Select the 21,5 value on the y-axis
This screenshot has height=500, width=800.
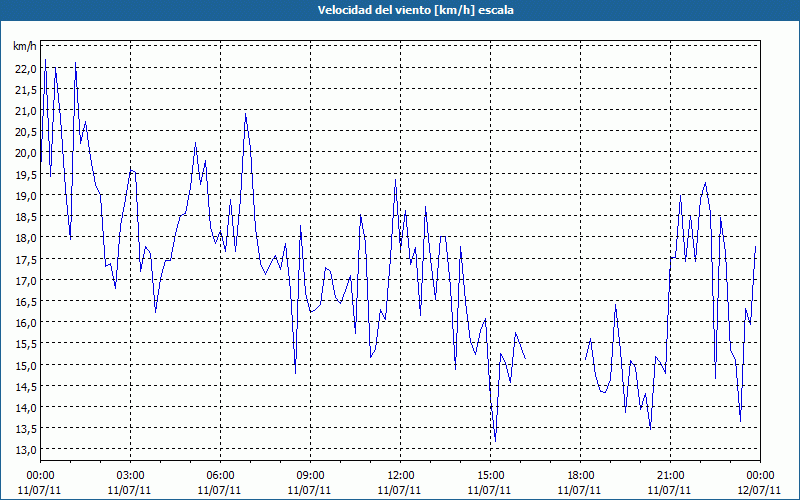pos(26,90)
